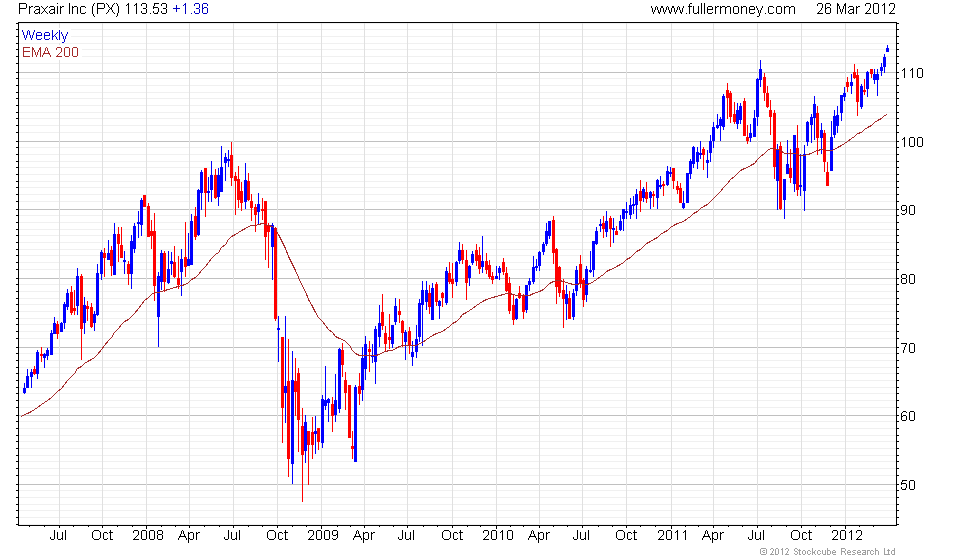Click the Oct label right before 2008
980x560 pixels.
pos(102,535)
